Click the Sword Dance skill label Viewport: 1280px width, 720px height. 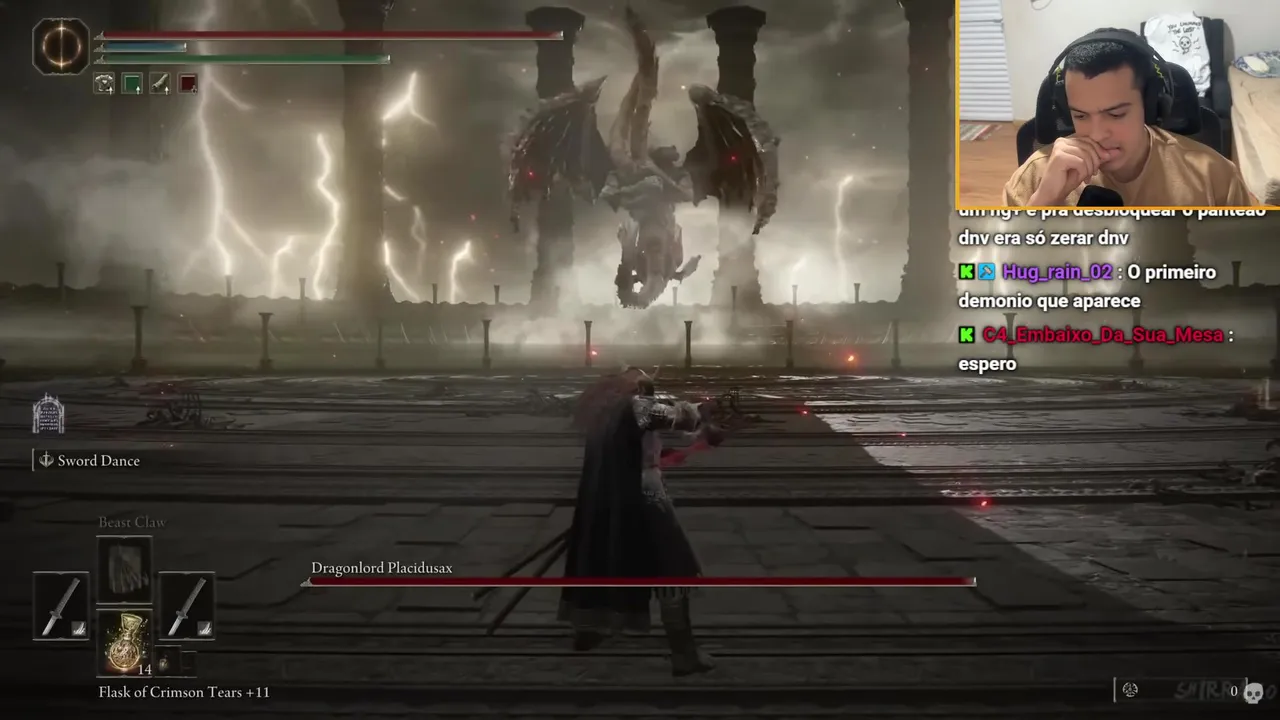99,461
